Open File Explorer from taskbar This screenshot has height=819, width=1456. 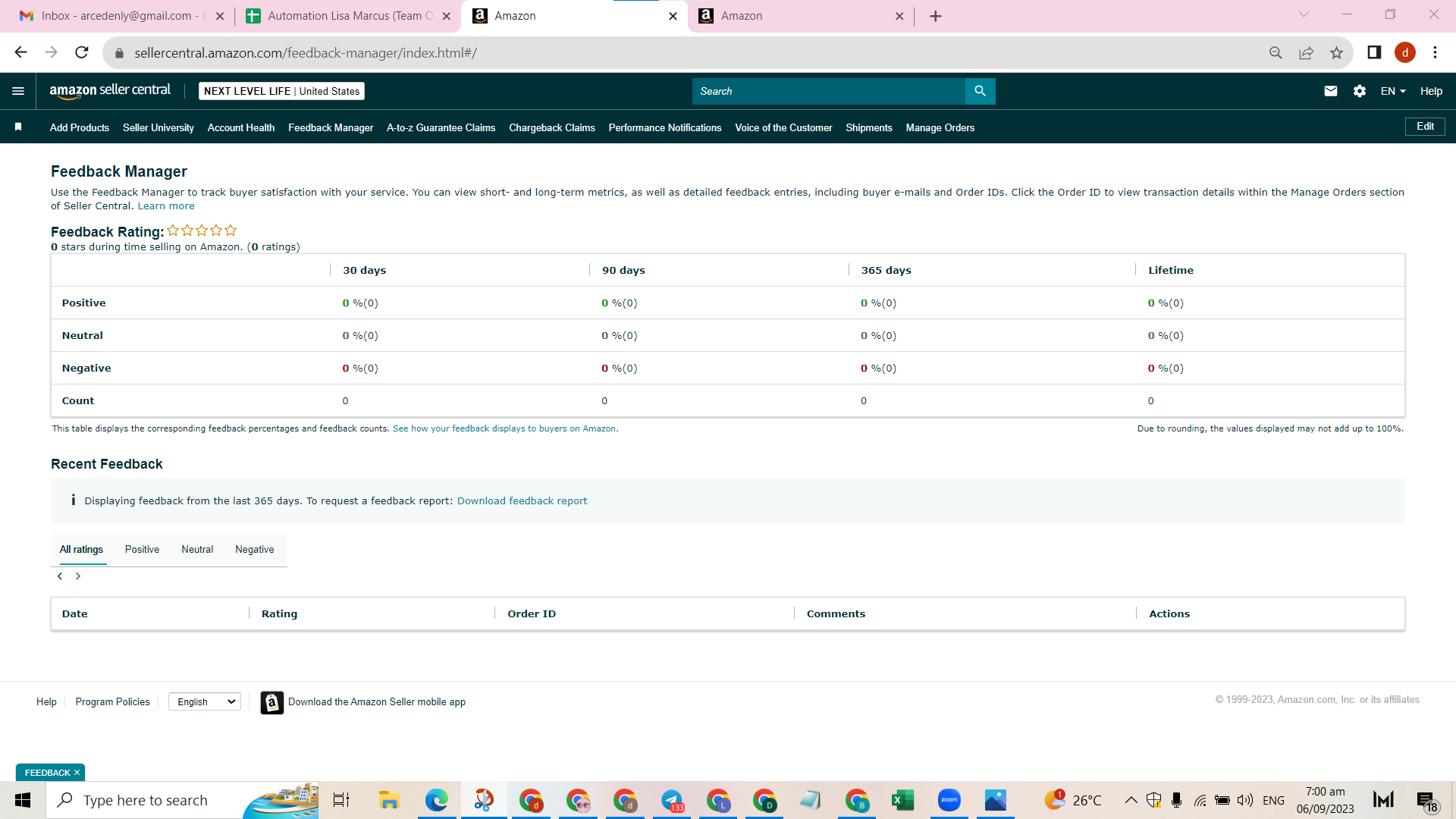tap(389, 800)
